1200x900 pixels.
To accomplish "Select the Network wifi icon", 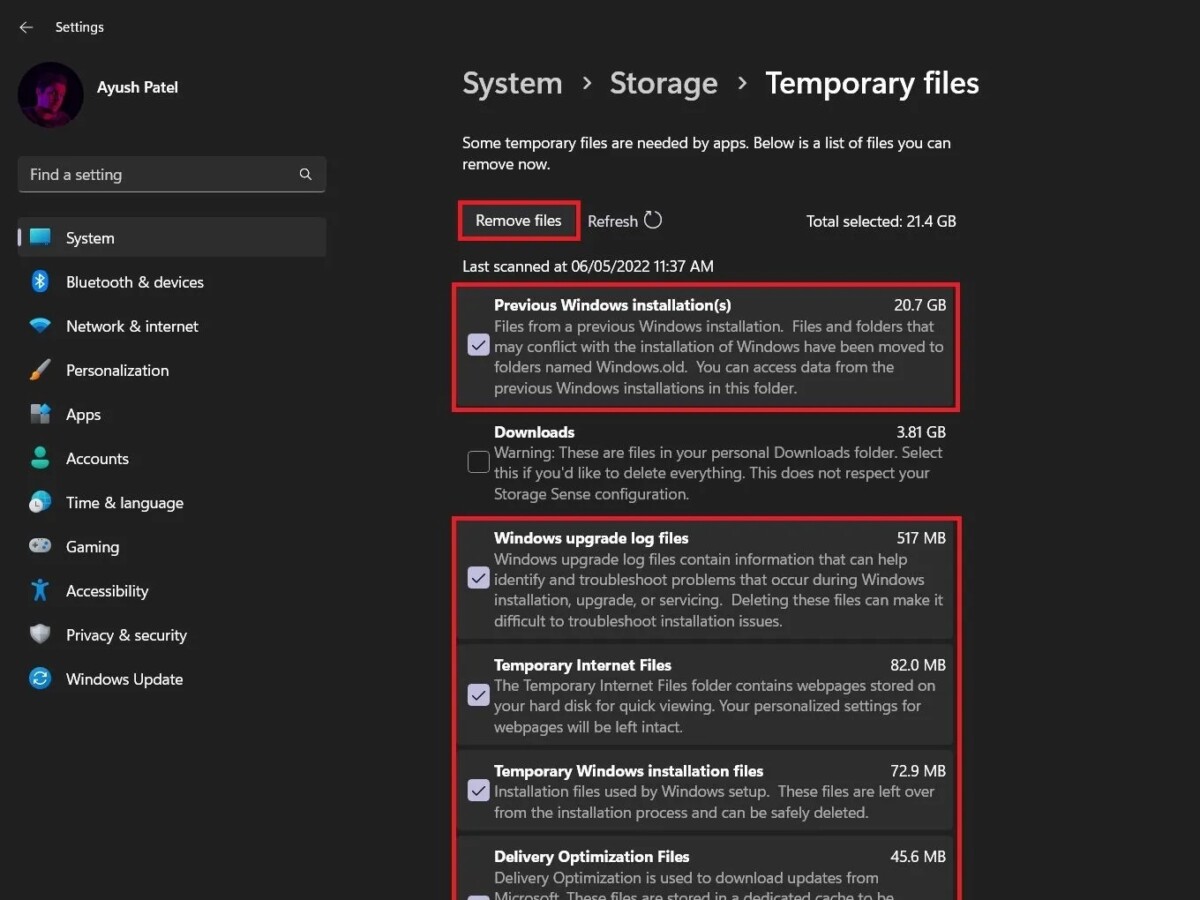I will coord(40,326).
